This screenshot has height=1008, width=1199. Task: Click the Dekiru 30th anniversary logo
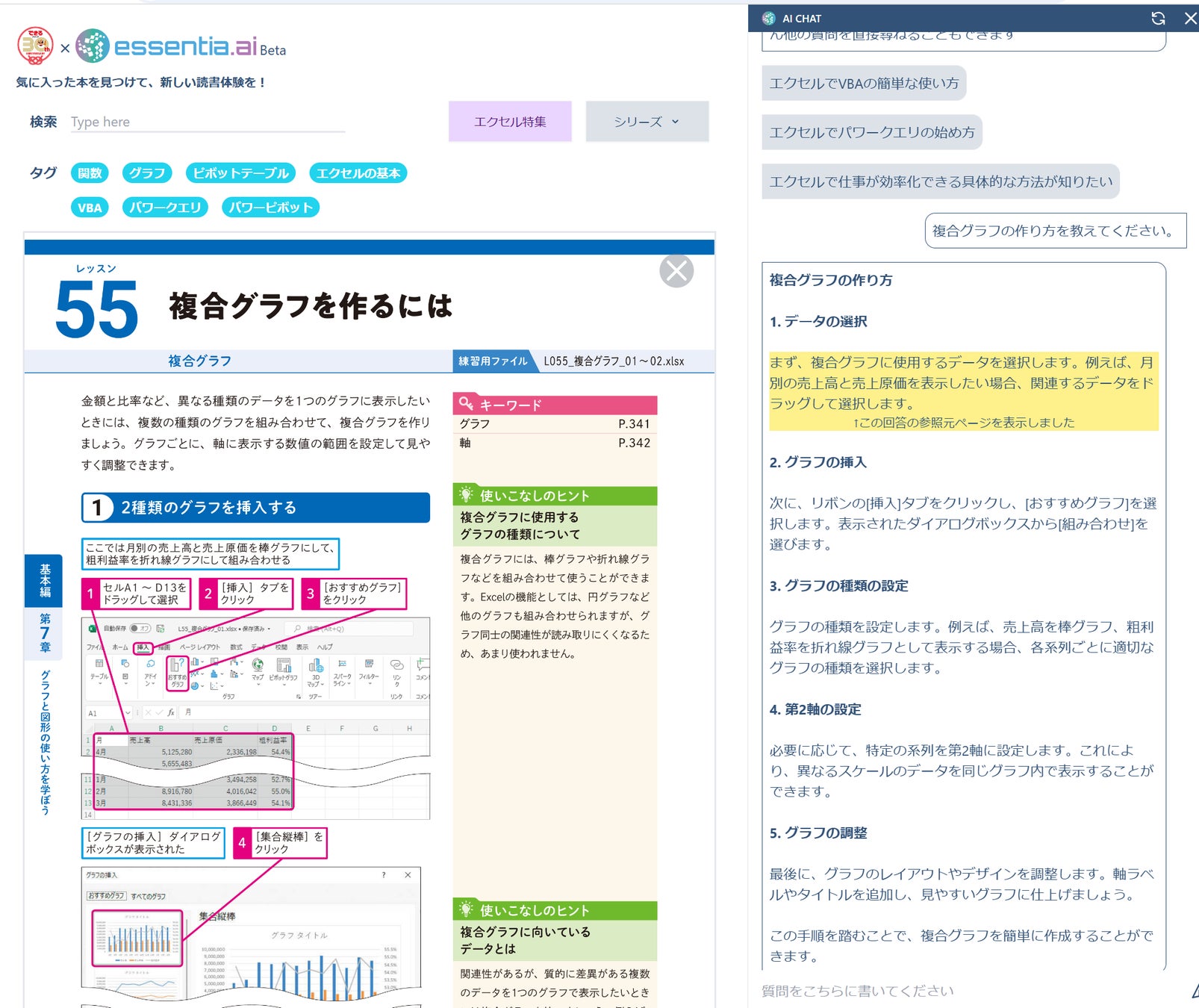[35, 46]
